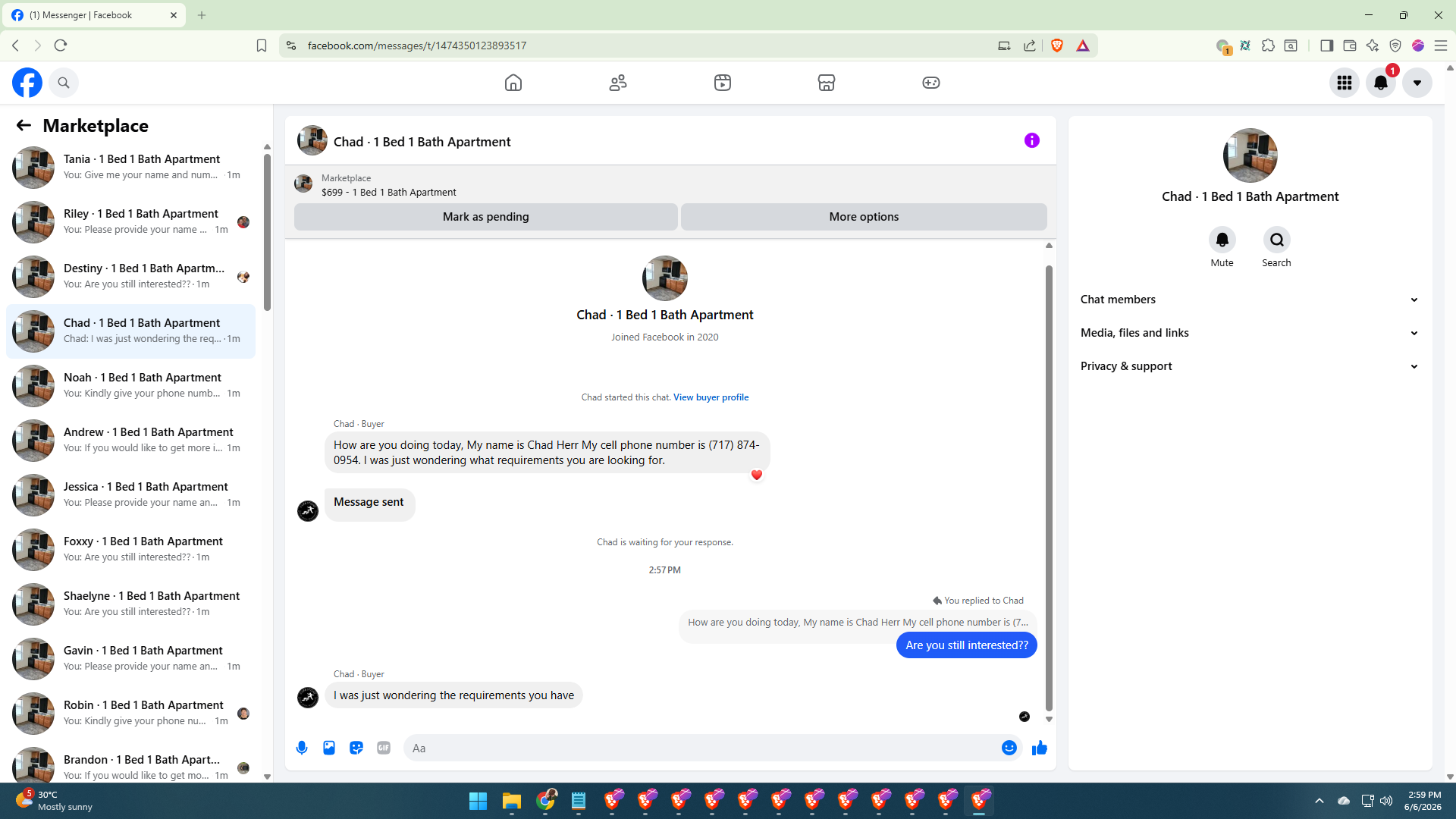The width and height of the screenshot is (1456, 819).
Task: Go to the Home feed icon
Action: (513, 83)
